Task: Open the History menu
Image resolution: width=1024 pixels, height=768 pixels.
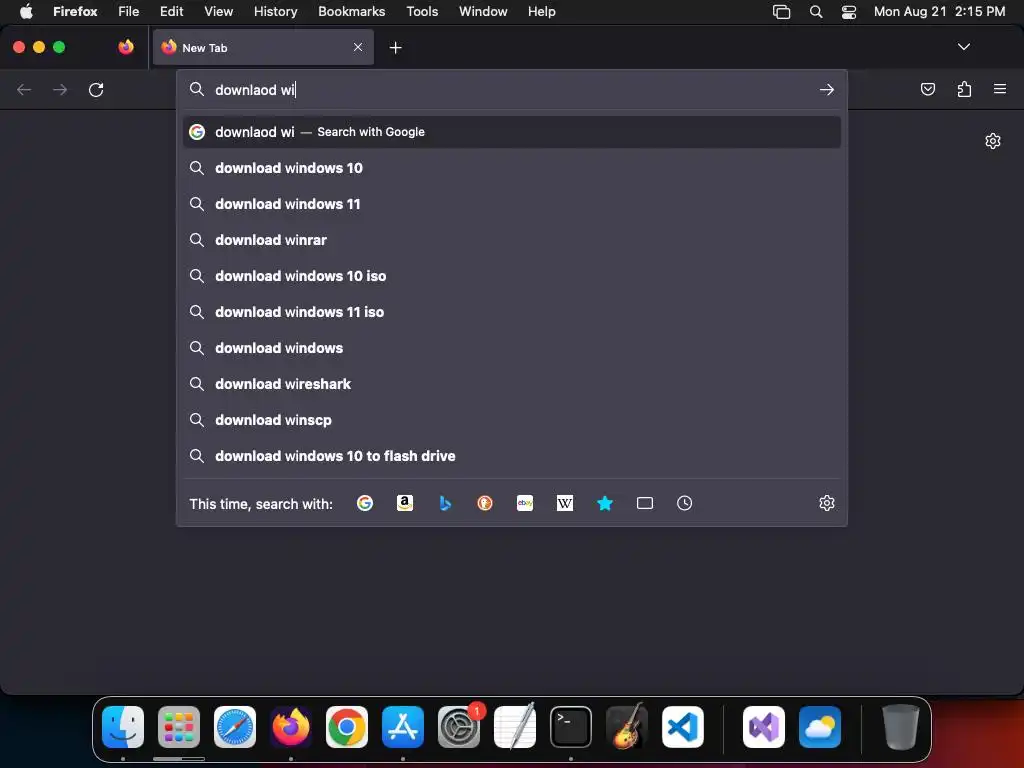Action: [275, 12]
